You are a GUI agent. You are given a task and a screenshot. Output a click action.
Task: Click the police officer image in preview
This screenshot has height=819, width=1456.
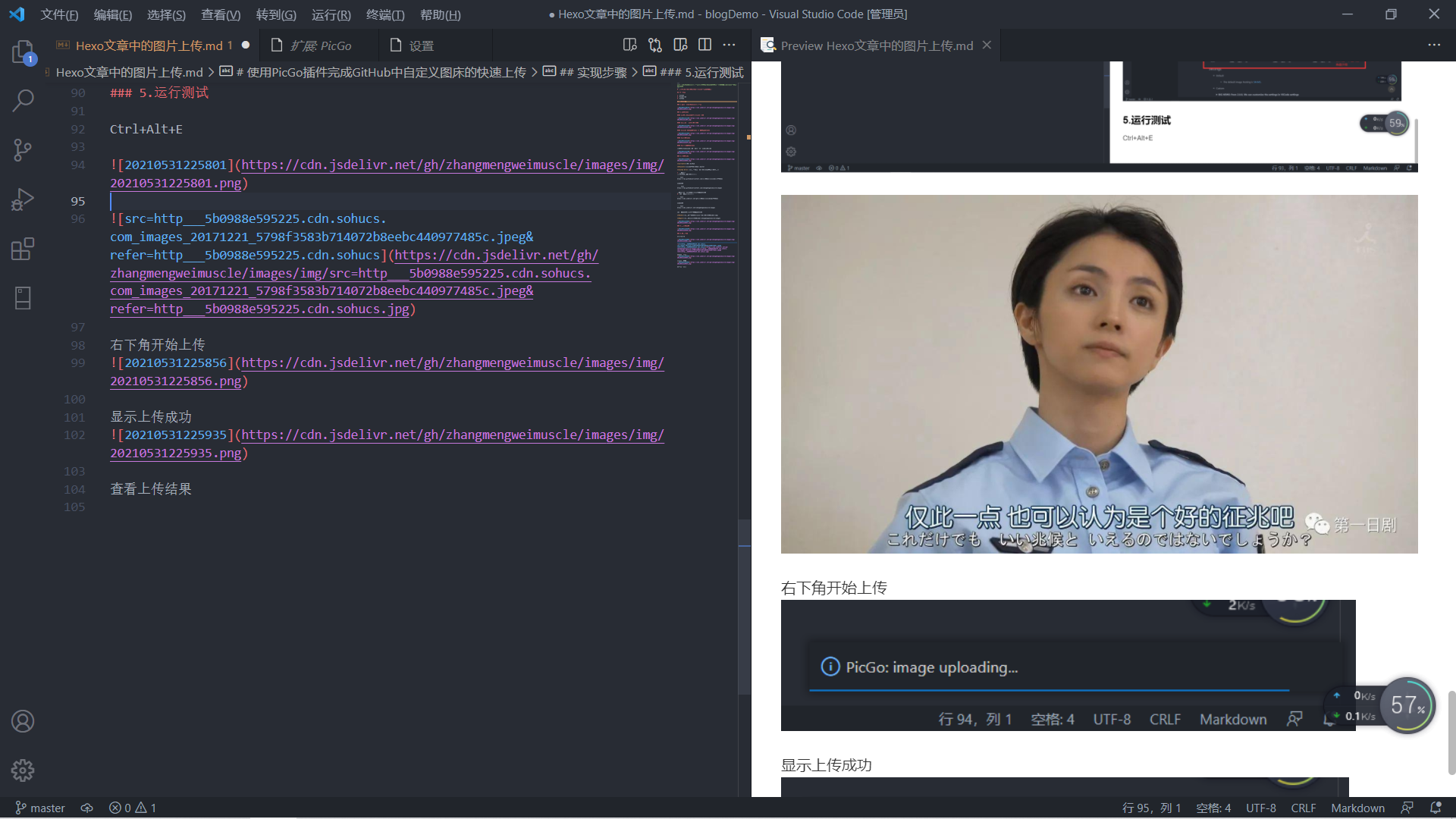[1099, 374]
